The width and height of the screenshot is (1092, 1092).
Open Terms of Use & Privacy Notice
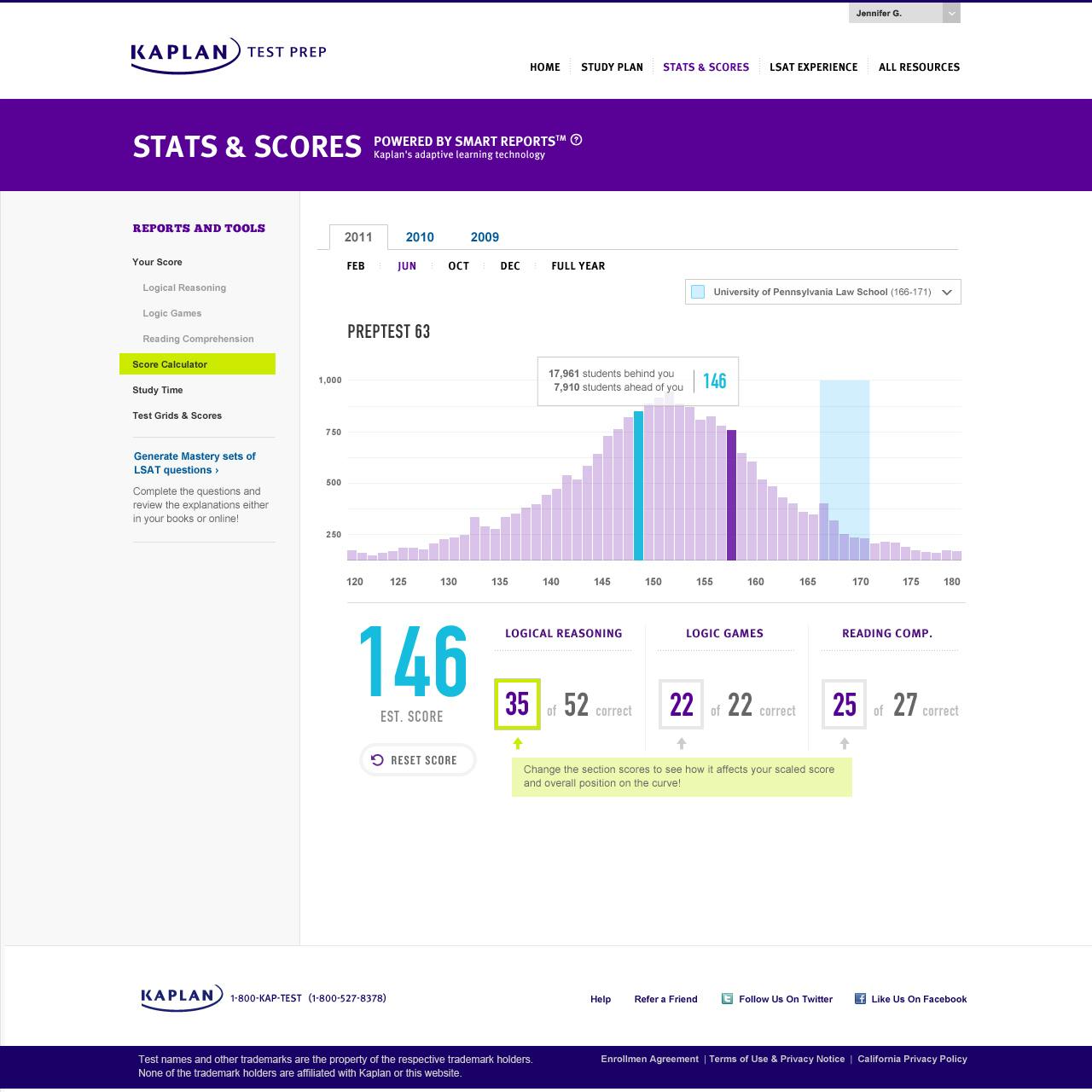pyautogui.click(x=776, y=1059)
